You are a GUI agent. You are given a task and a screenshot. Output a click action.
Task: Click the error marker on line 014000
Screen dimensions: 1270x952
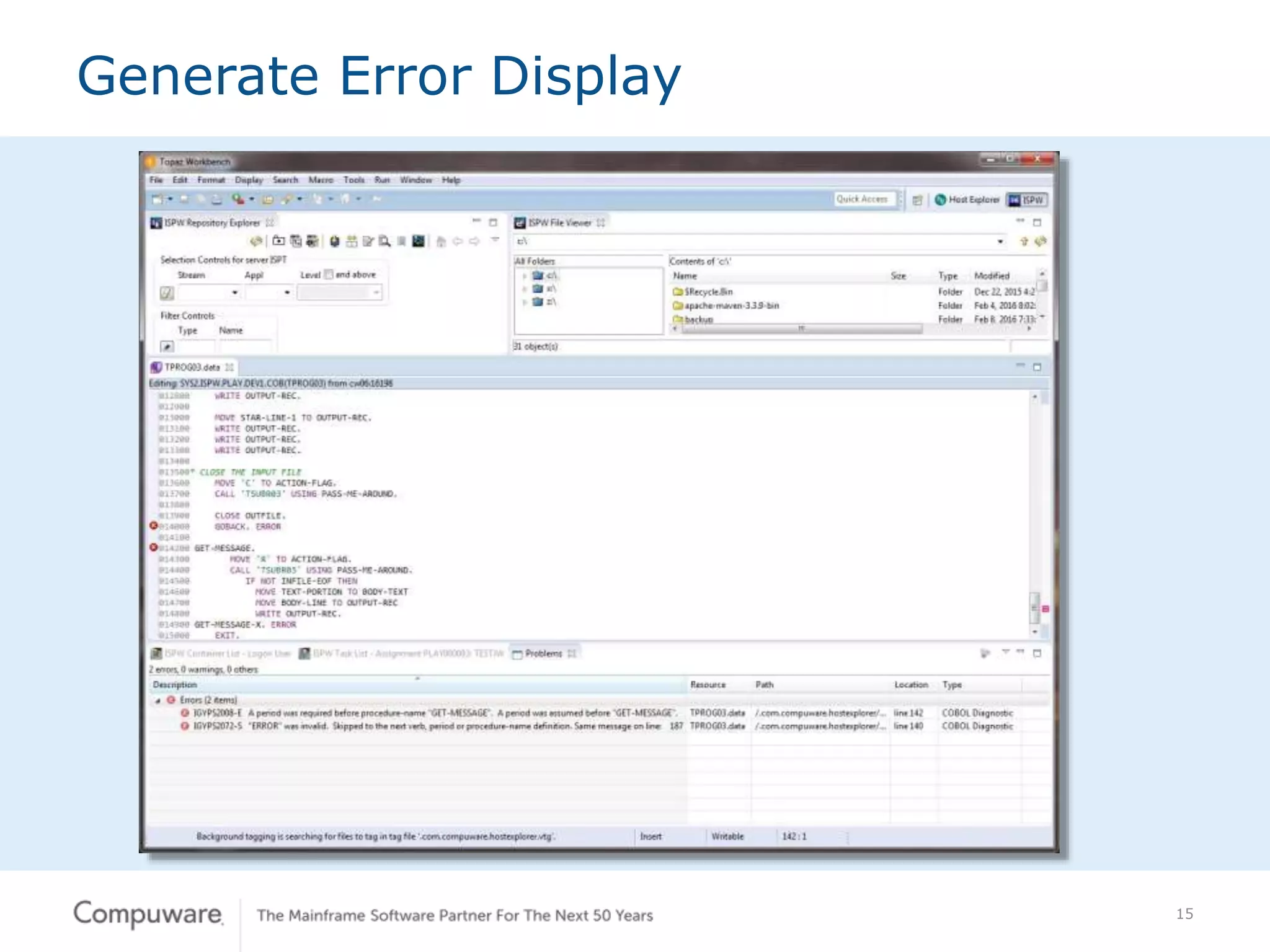[154, 526]
